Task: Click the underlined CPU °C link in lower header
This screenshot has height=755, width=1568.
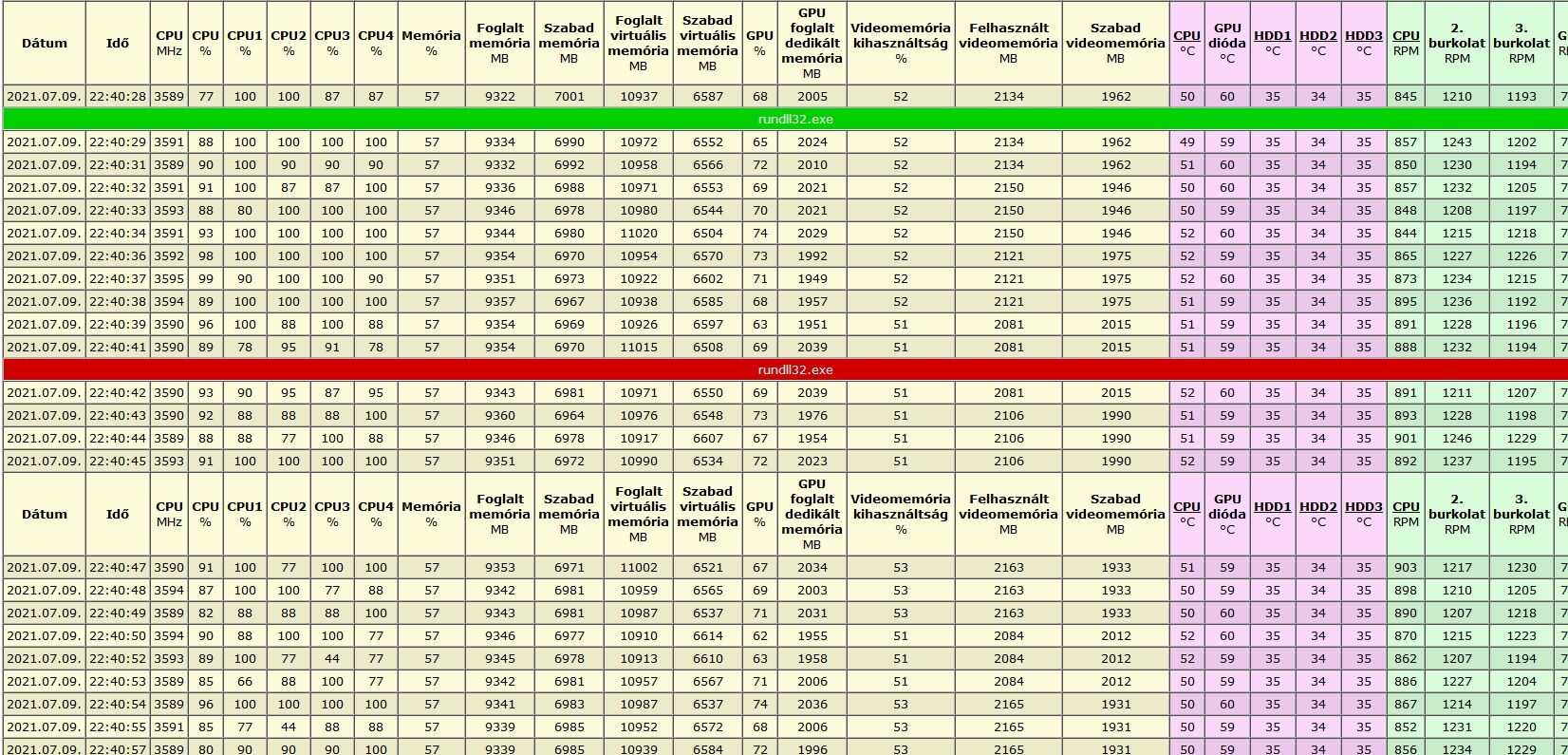Action: [1186, 507]
